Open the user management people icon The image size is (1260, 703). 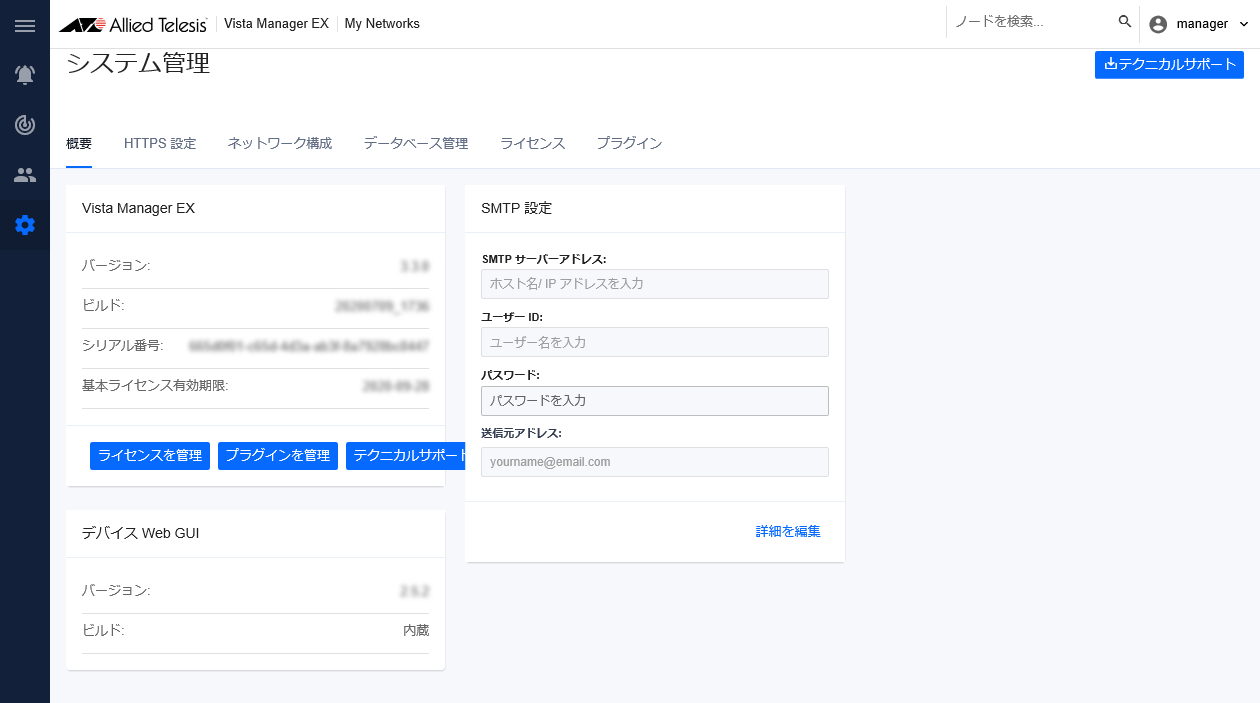[x=25, y=175]
